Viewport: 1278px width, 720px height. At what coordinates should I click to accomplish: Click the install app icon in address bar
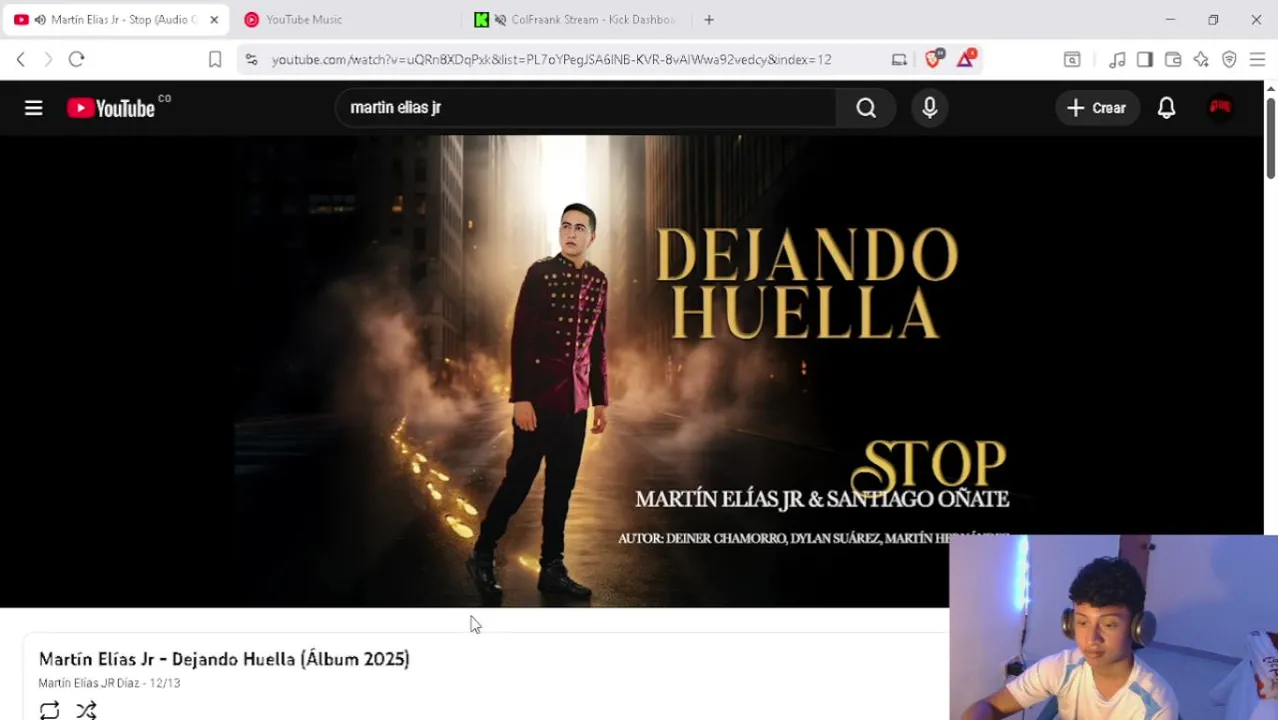click(899, 59)
